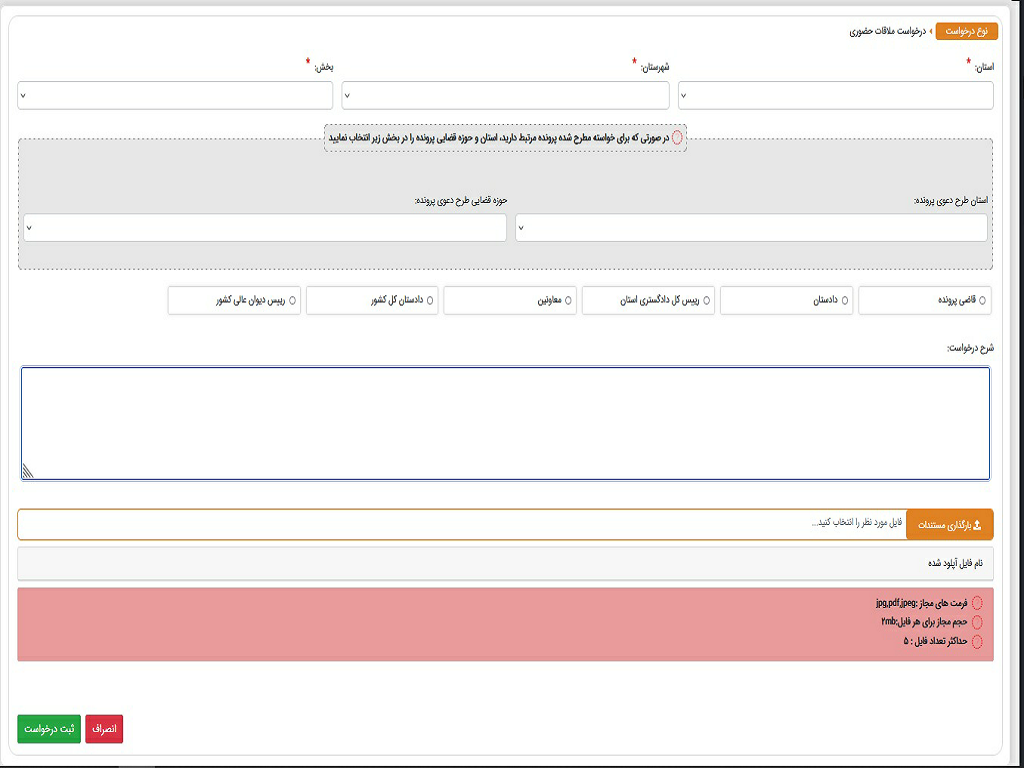This screenshot has height=768, width=1024.
Task: Expand the شهرستان dropdown
Action: tap(505, 96)
